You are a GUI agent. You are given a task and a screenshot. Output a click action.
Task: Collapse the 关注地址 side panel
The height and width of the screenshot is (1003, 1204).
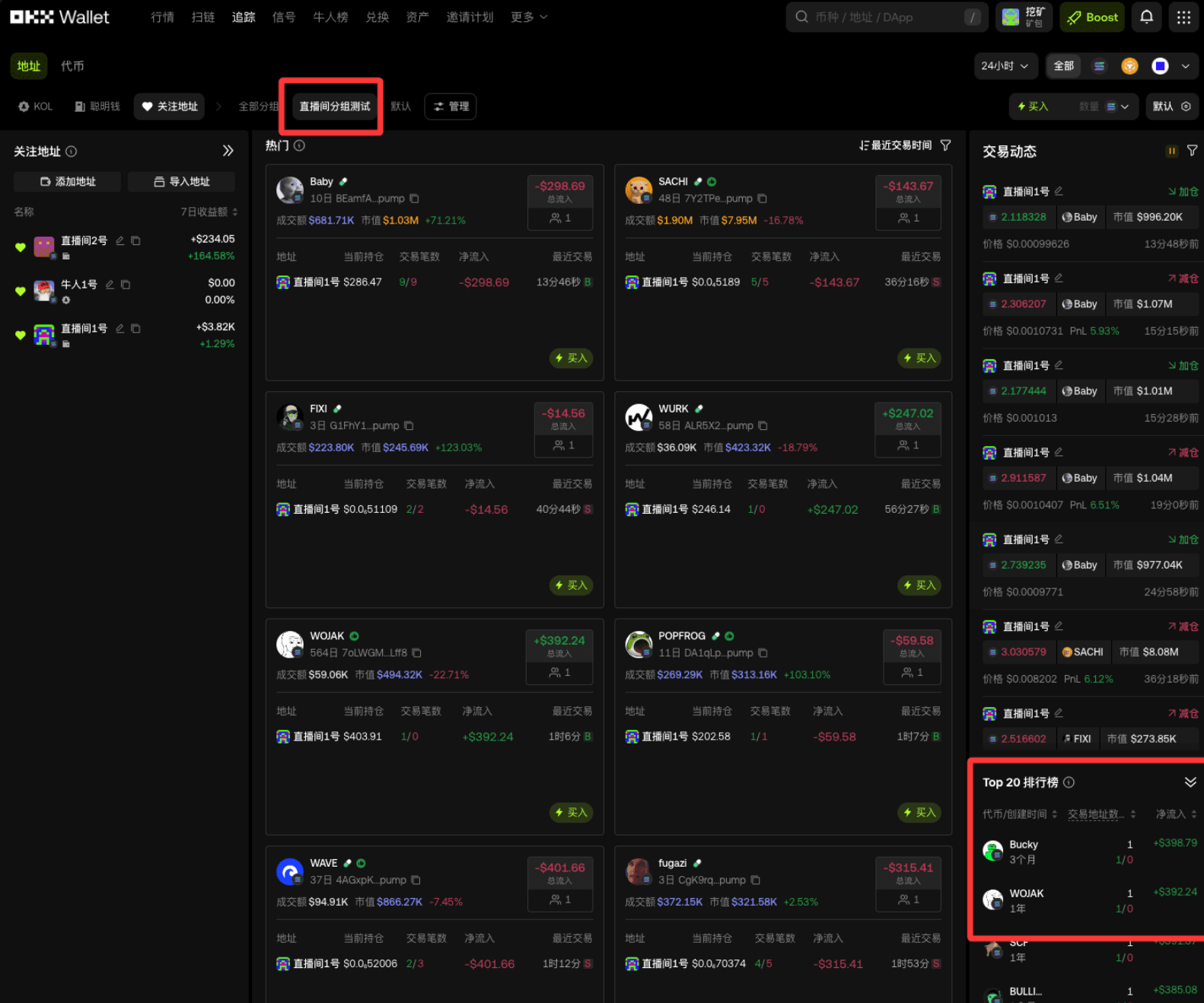228,151
